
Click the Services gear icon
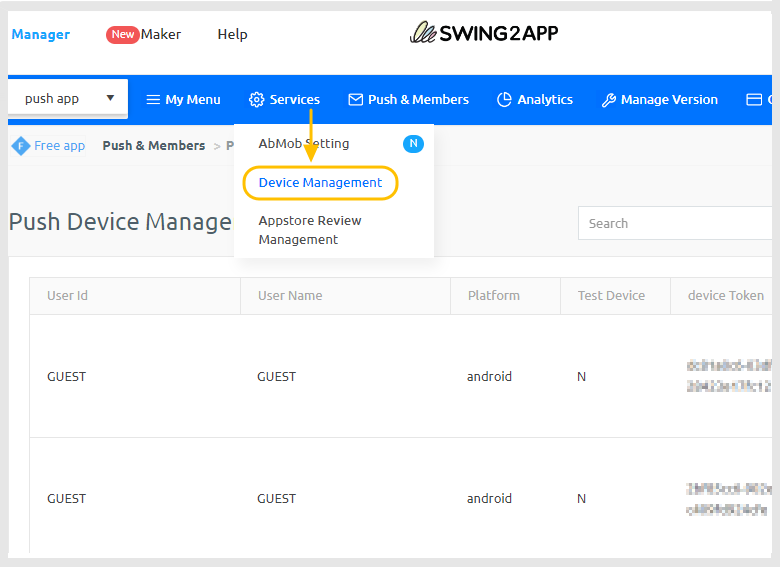[x=256, y=99]
